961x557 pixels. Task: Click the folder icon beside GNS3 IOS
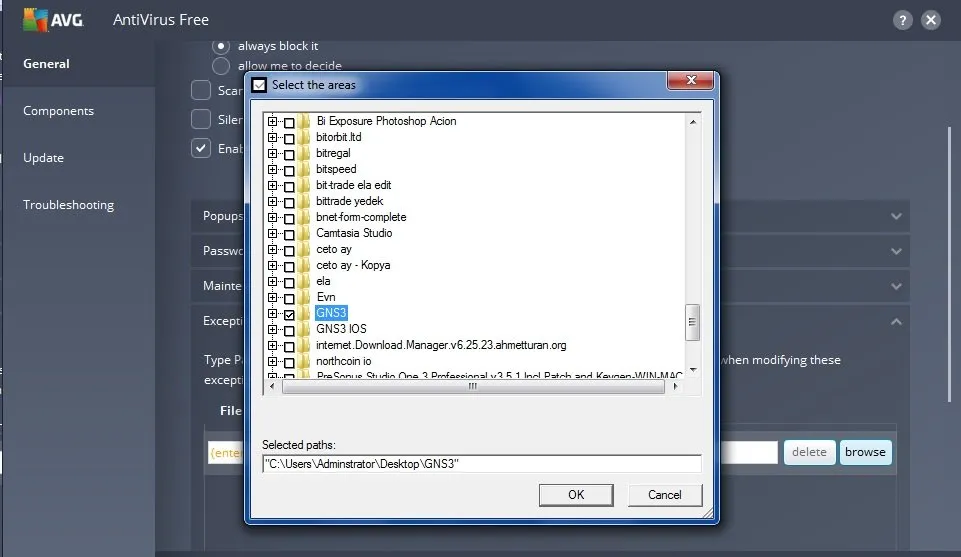[x=304, y=329]
